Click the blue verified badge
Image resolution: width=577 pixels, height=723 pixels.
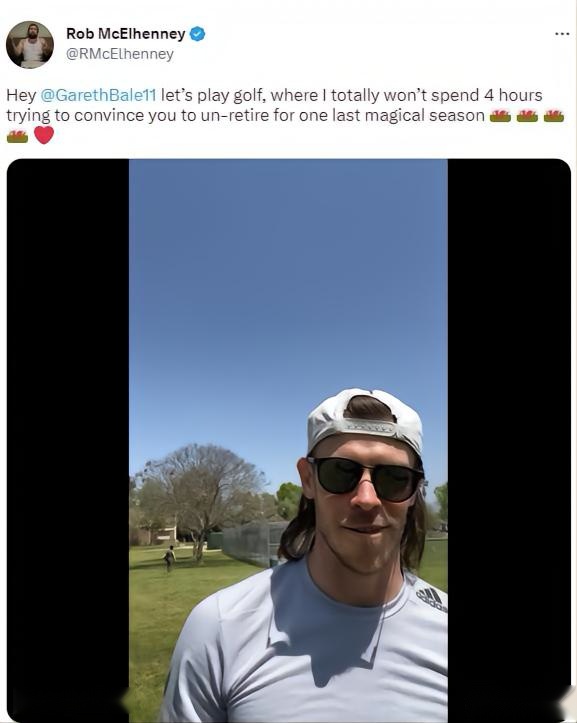(x=197, y=34)
